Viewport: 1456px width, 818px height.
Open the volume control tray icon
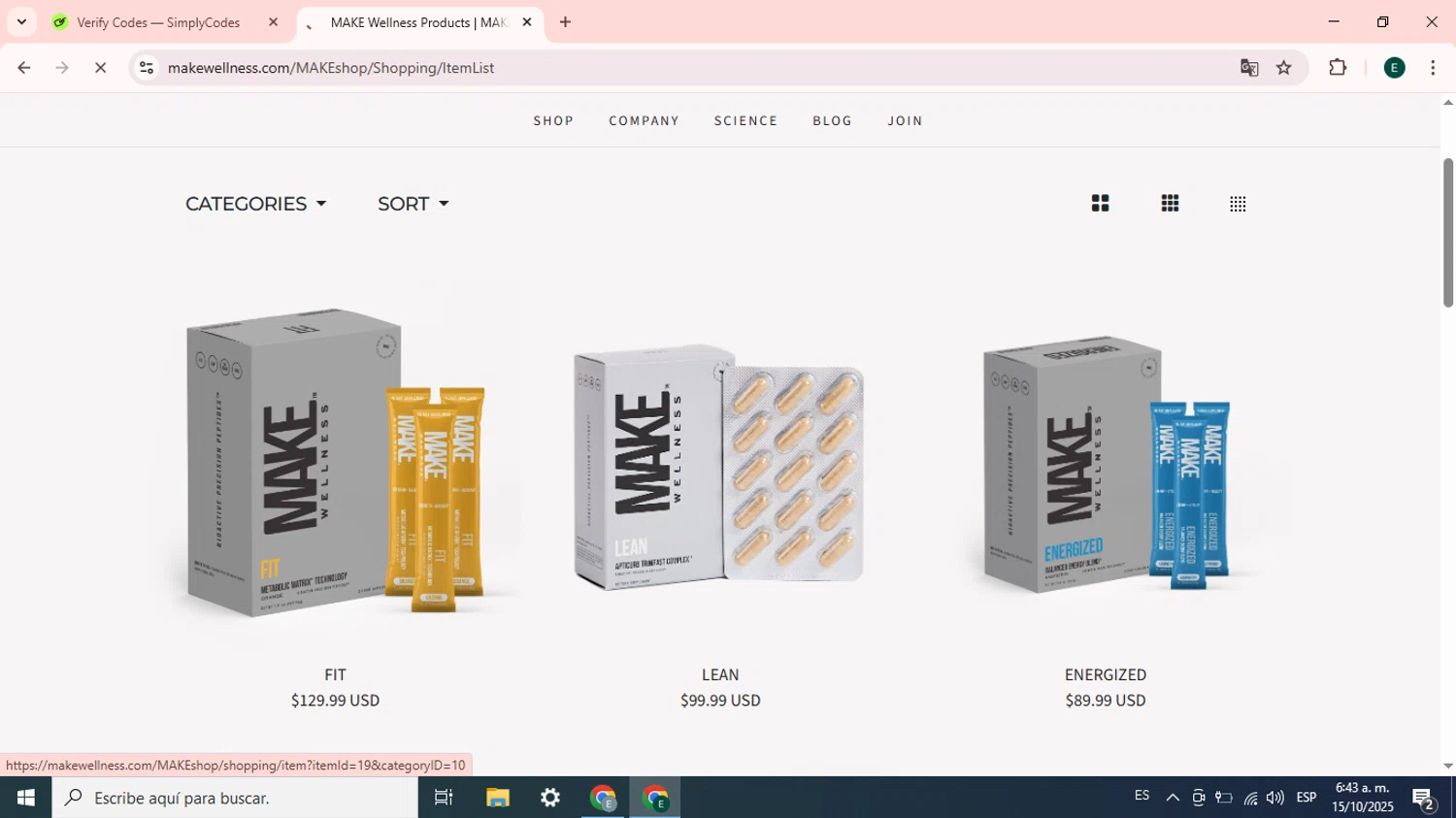1275,798
